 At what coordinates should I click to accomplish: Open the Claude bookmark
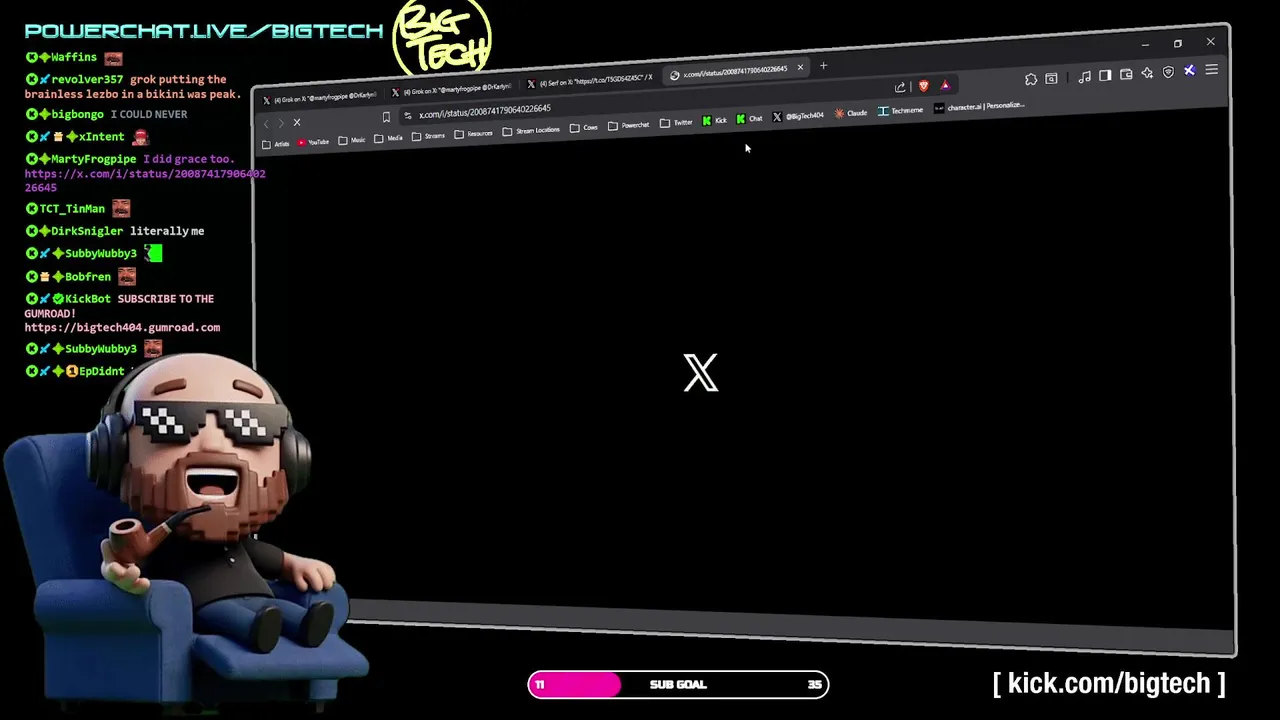coord(851,113)
